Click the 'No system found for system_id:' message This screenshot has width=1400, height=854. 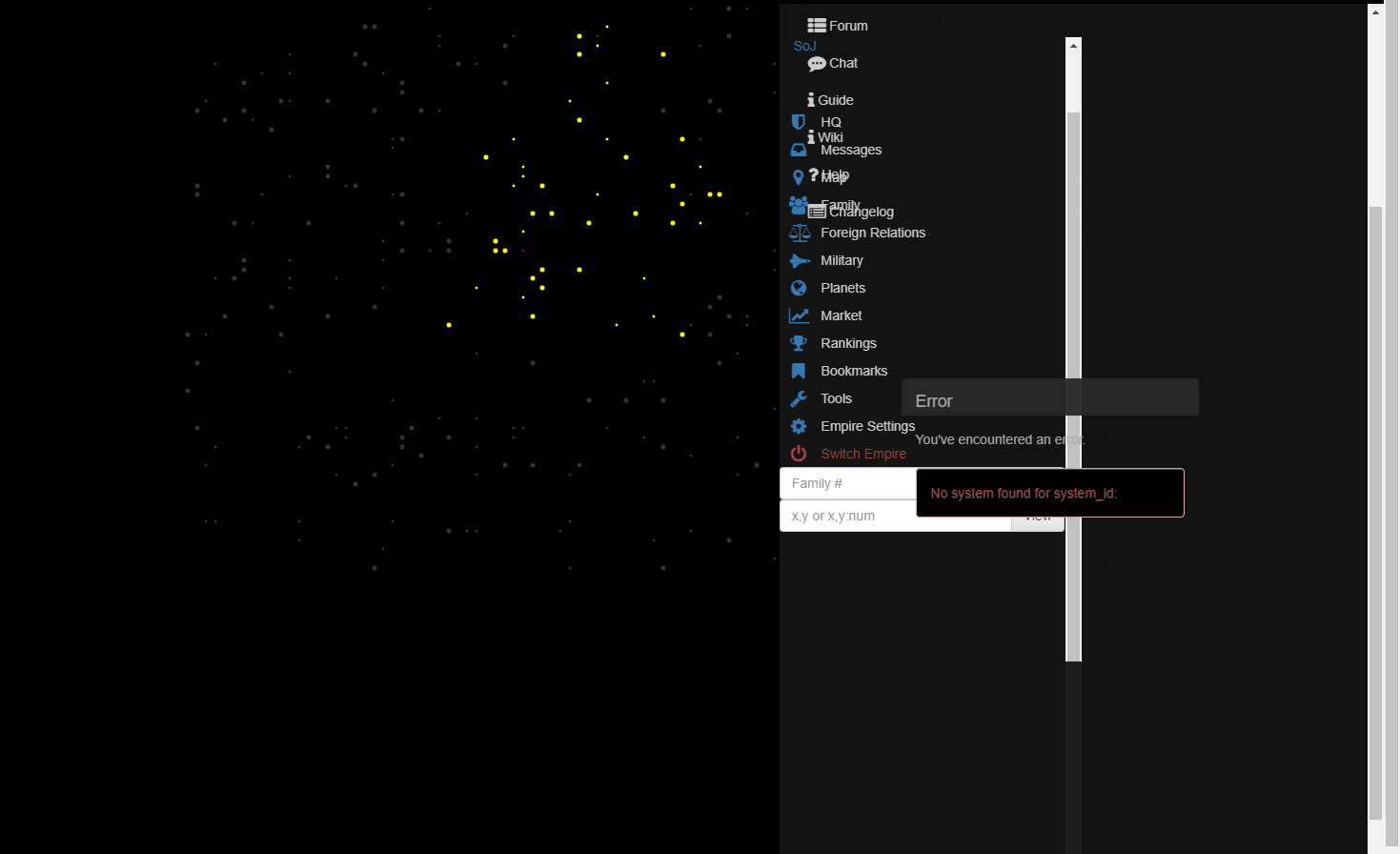tap(1024, 493)
